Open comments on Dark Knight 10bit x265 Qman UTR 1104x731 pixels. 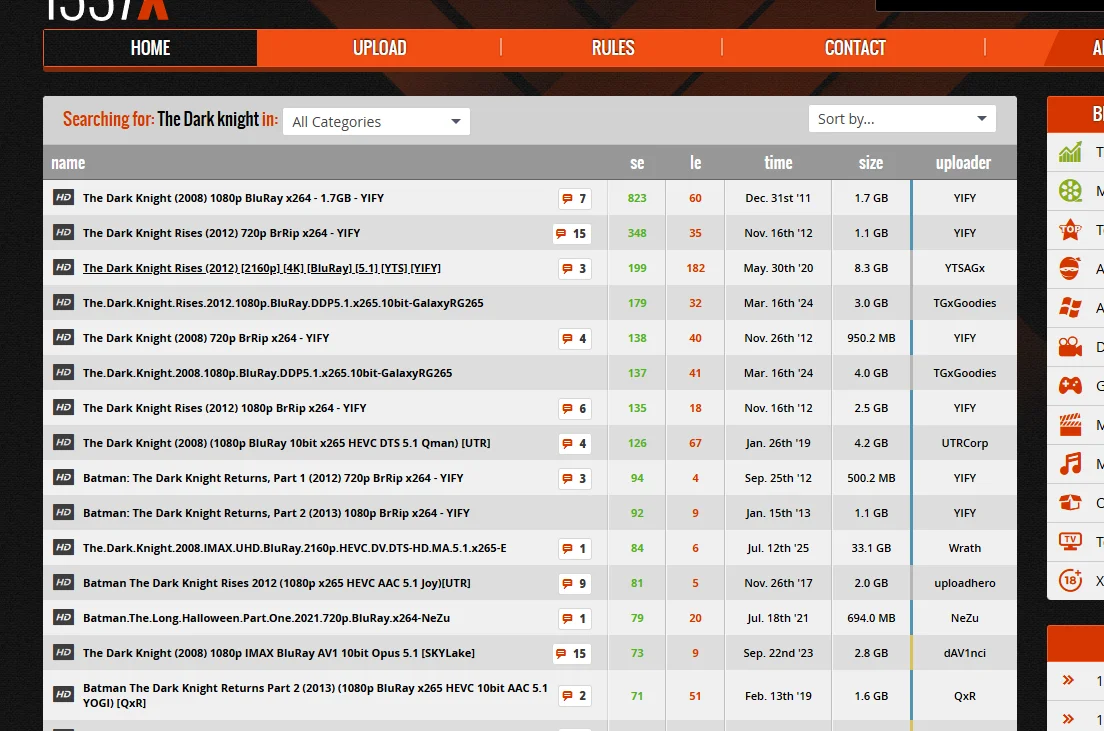[575, 444]
